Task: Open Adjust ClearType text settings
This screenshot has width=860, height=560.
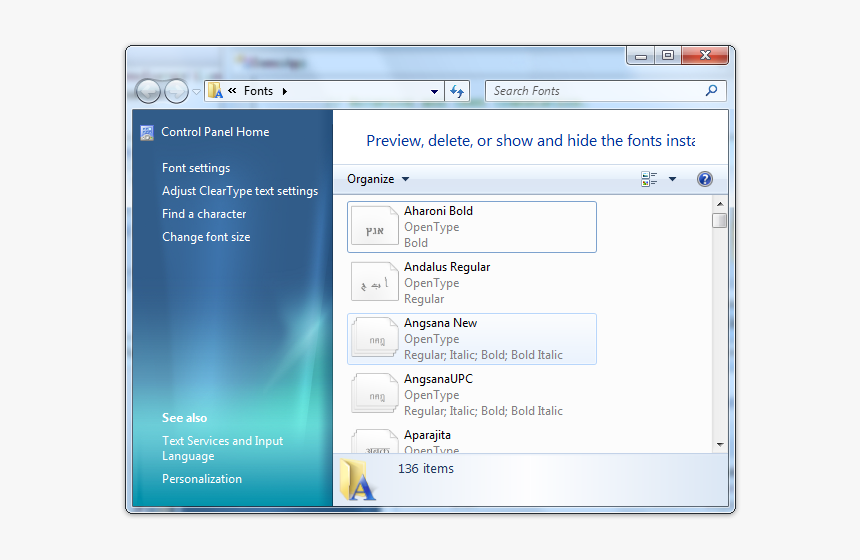Action: point(240,191)
